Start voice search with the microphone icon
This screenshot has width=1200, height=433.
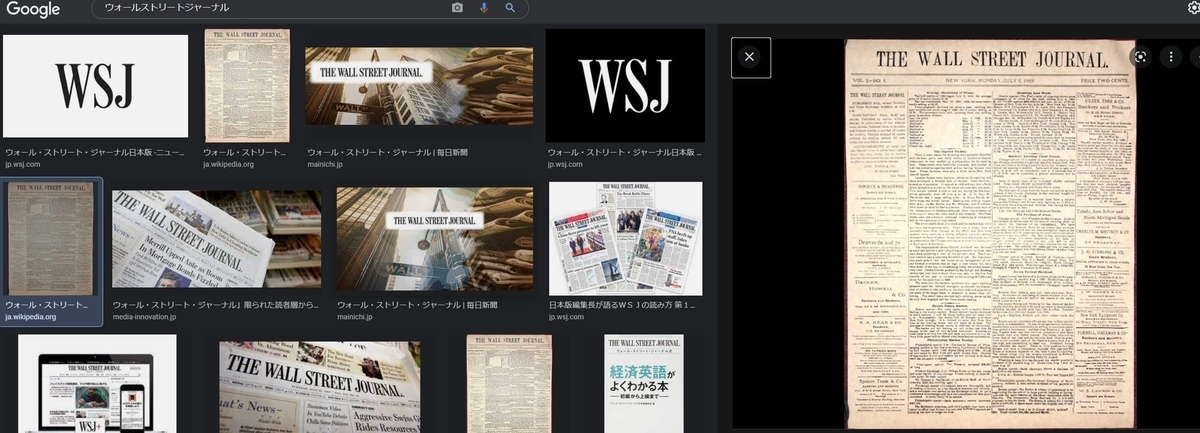pyautogui.click(x=484, y=8)
